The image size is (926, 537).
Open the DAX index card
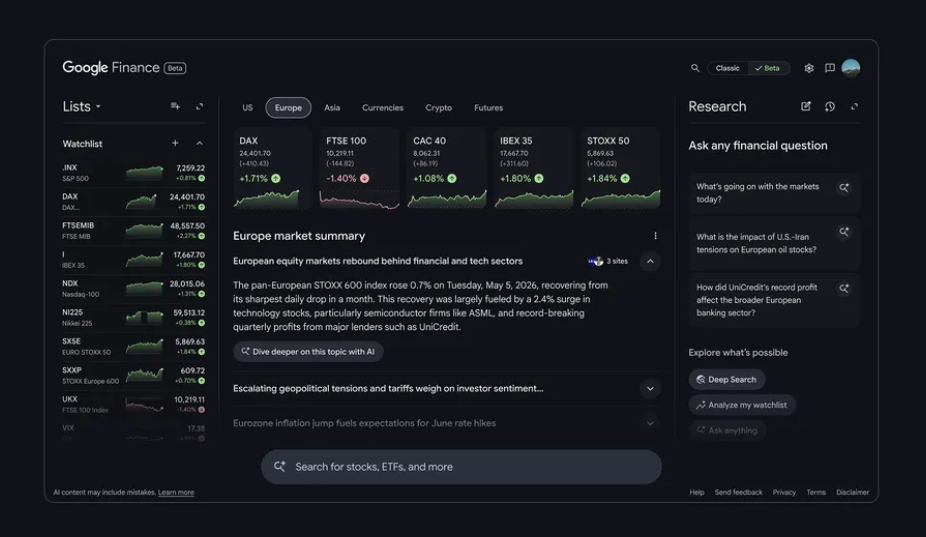pyautogui.click(x=272, y=169)
